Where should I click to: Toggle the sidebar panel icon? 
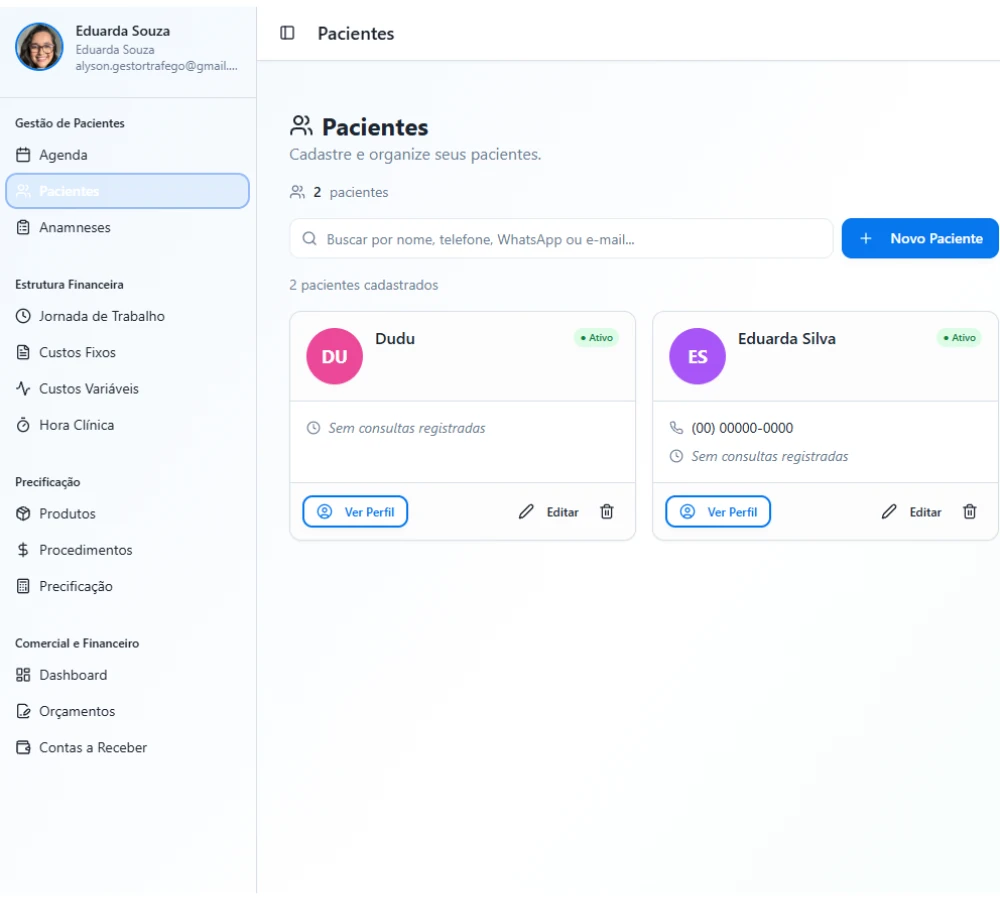287,33
